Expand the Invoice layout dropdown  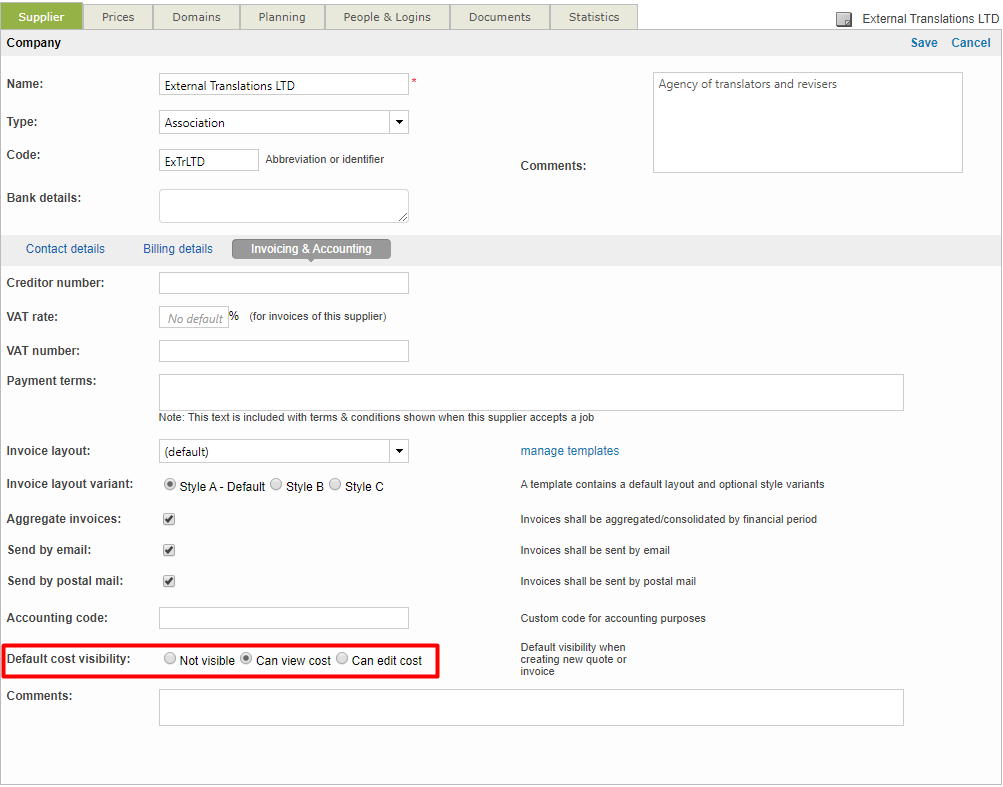(399, 451)
